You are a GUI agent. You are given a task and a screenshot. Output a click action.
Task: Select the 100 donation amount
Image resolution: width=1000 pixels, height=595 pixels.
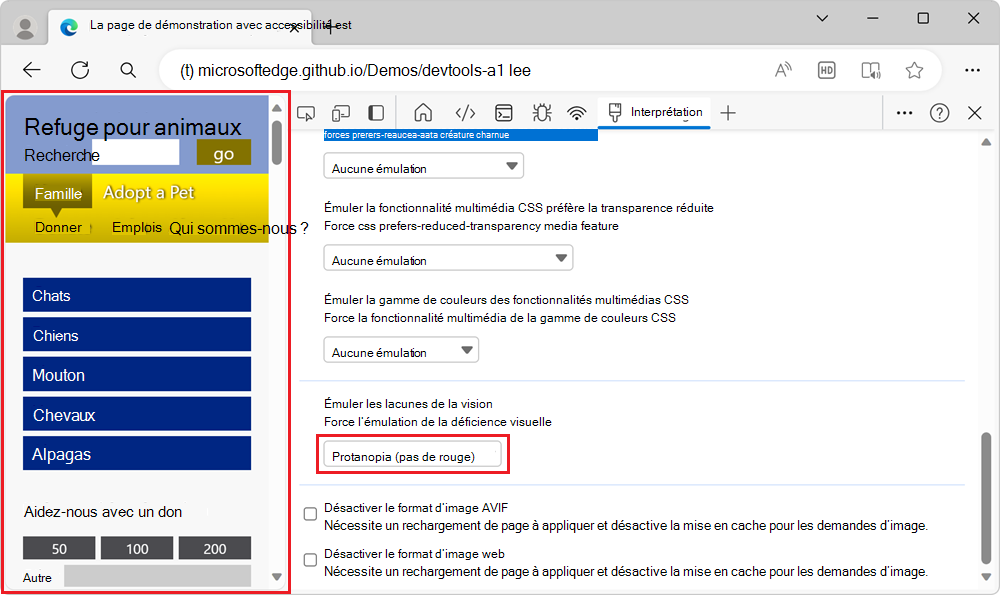point(136,548)
